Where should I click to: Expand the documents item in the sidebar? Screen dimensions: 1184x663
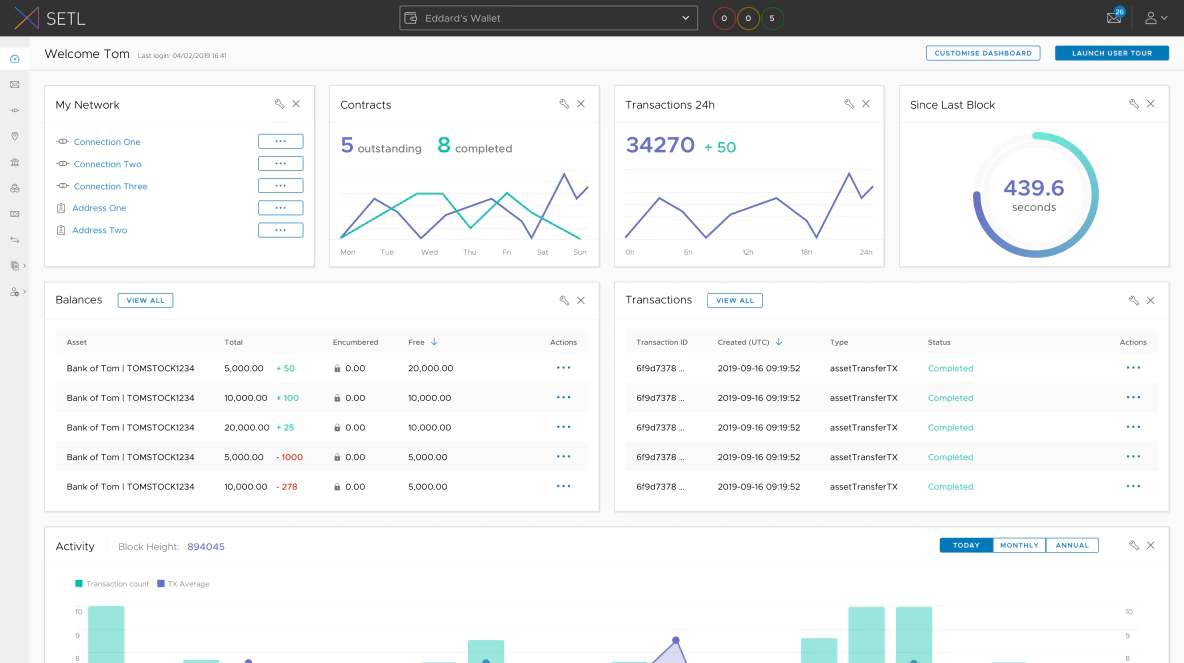[x=14, y=266]
